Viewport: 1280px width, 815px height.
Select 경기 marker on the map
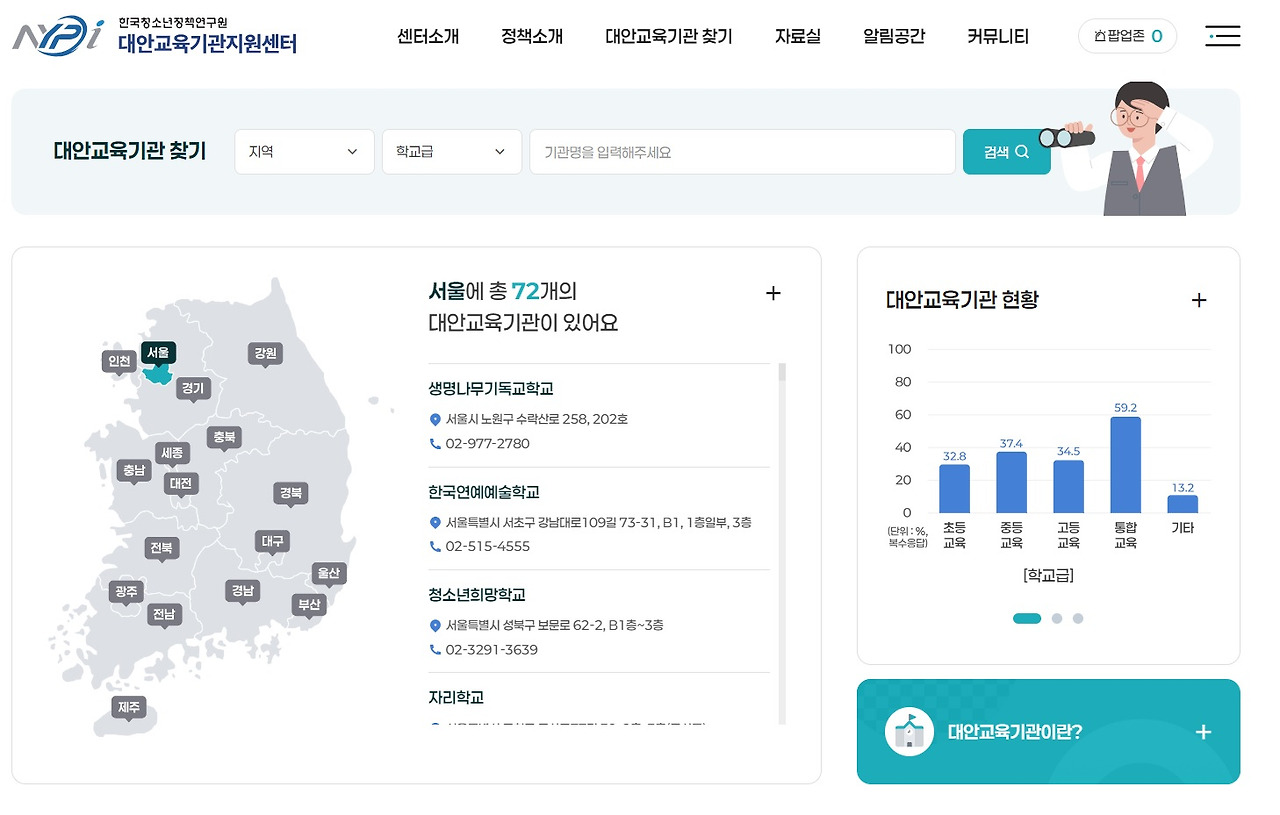(193, 389)
